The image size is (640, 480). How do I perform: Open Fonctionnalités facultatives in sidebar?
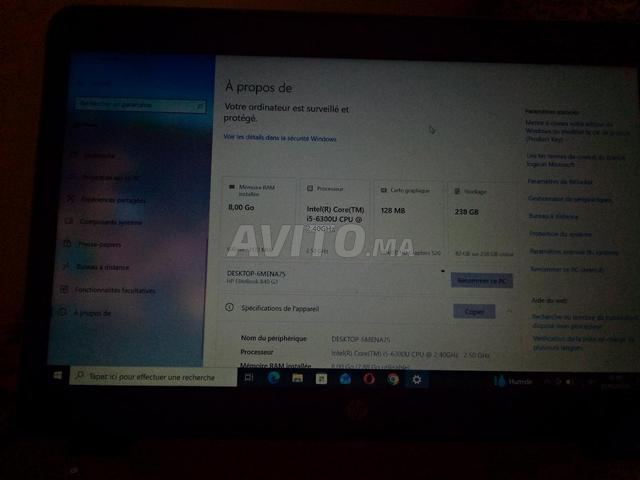coord(115,291)
